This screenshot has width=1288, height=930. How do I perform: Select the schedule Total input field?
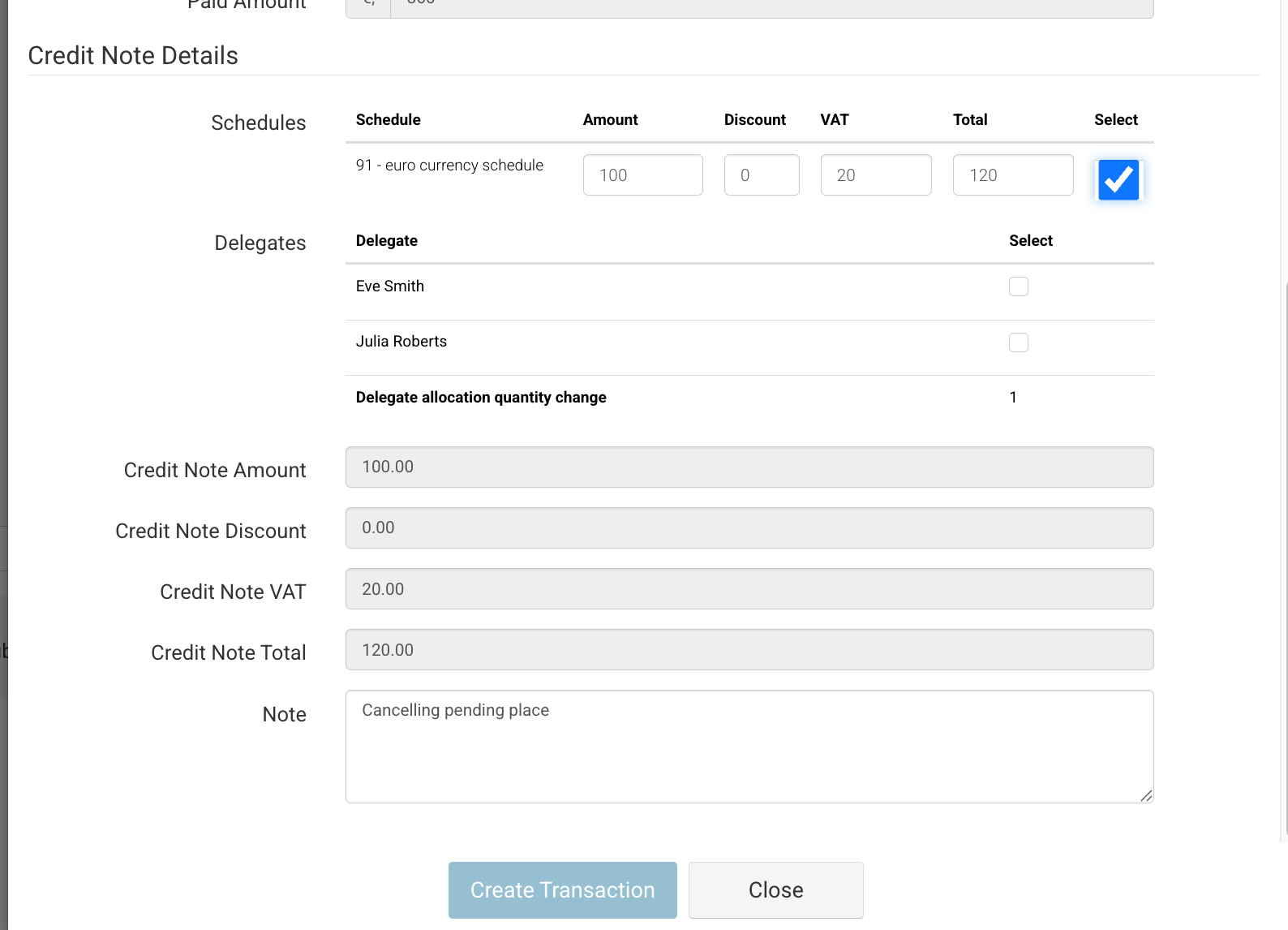1012,175
